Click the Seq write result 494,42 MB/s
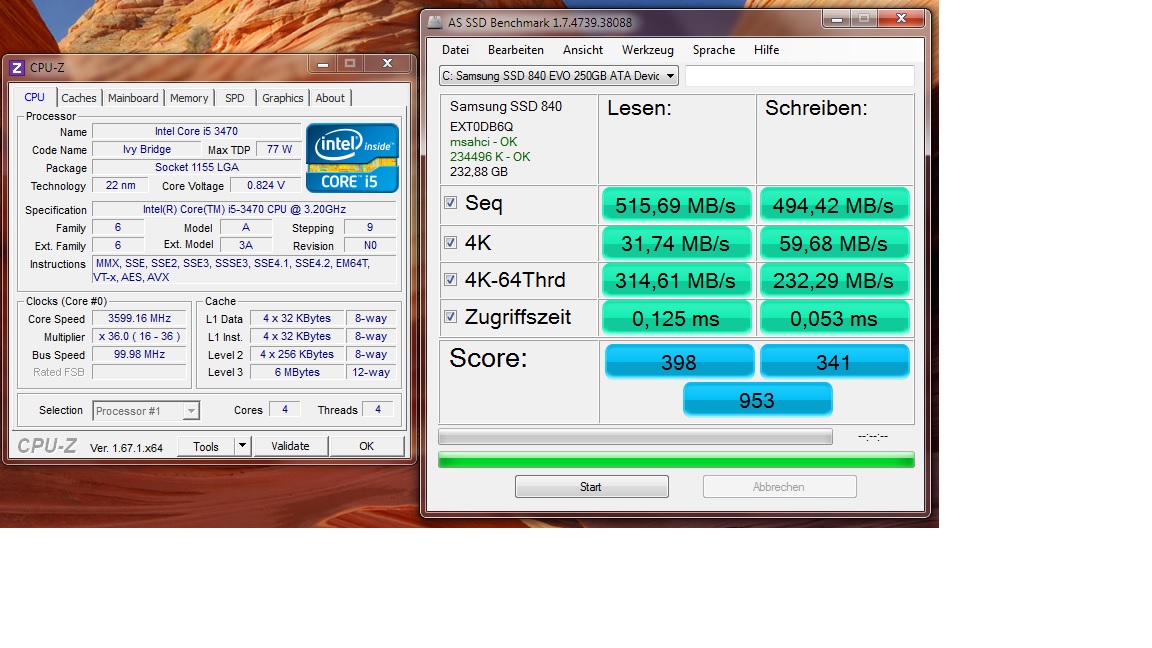The height and width of the screenshot is (648, 1152). [834, 205]
